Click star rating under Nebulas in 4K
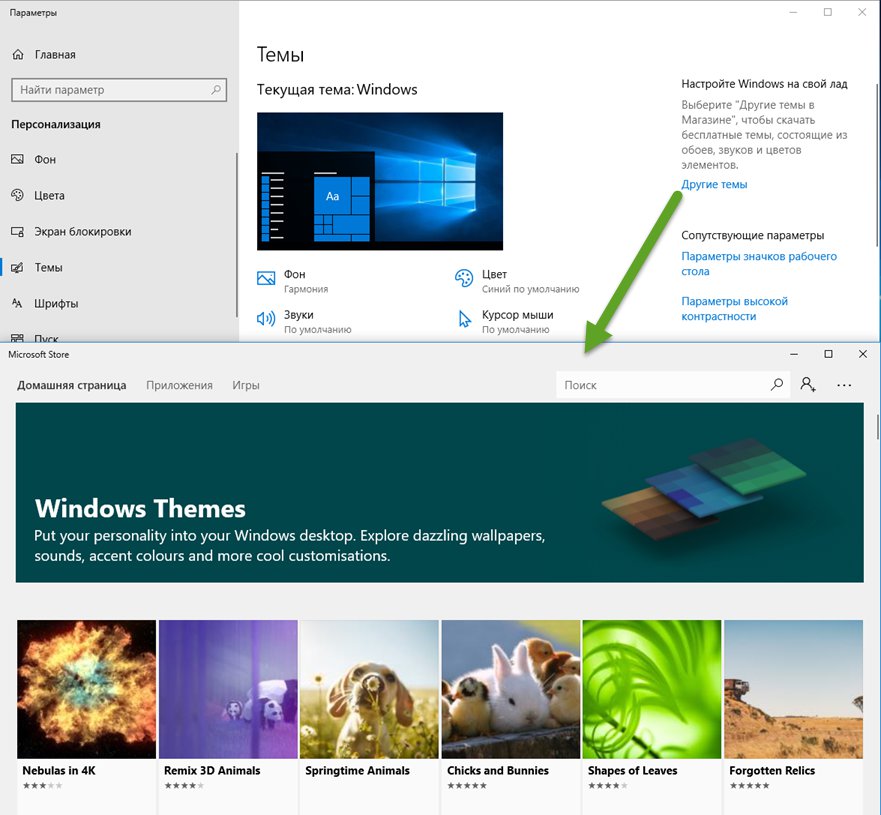The image size is (881, 815). [x=43, y=785]
